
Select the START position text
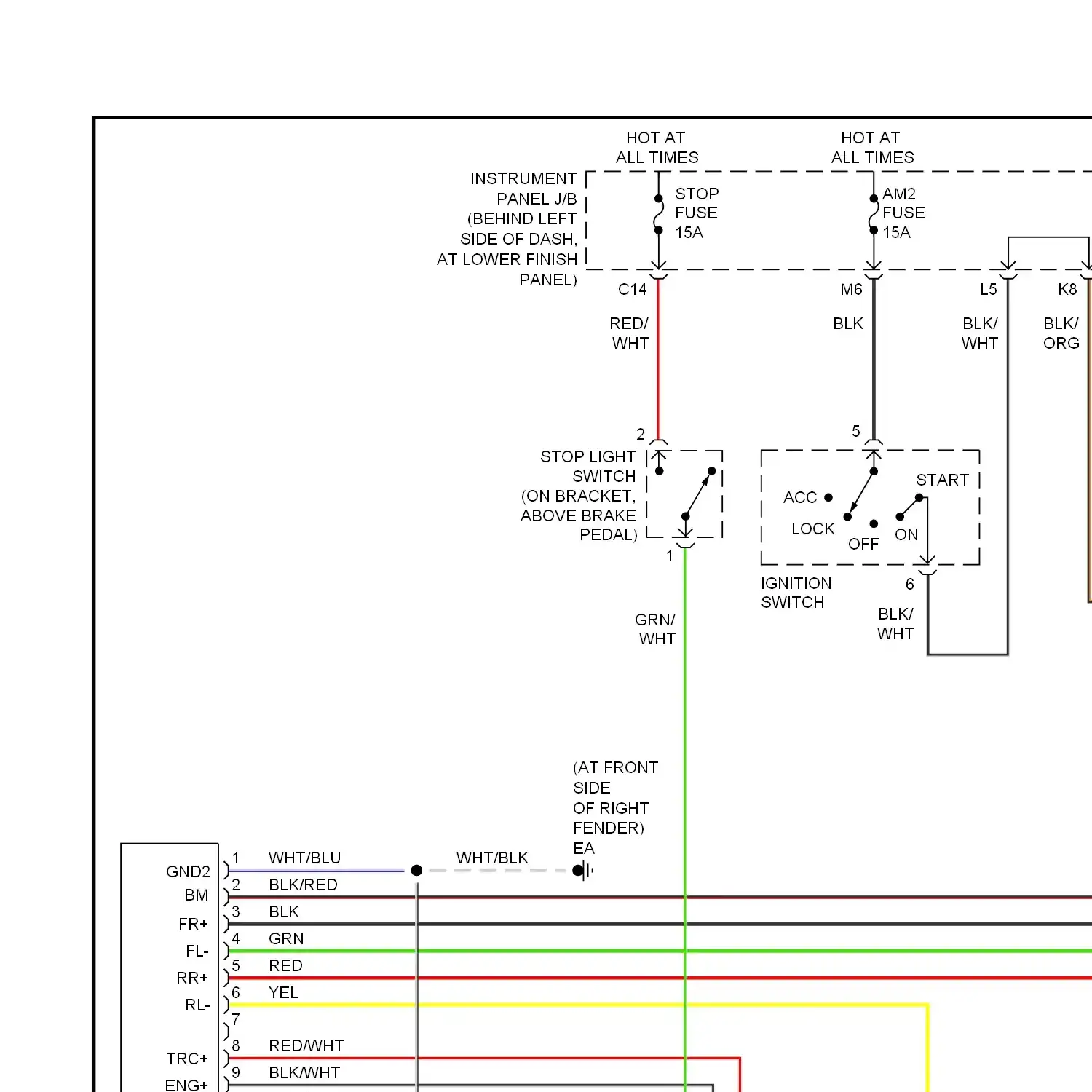coord(943,480)
